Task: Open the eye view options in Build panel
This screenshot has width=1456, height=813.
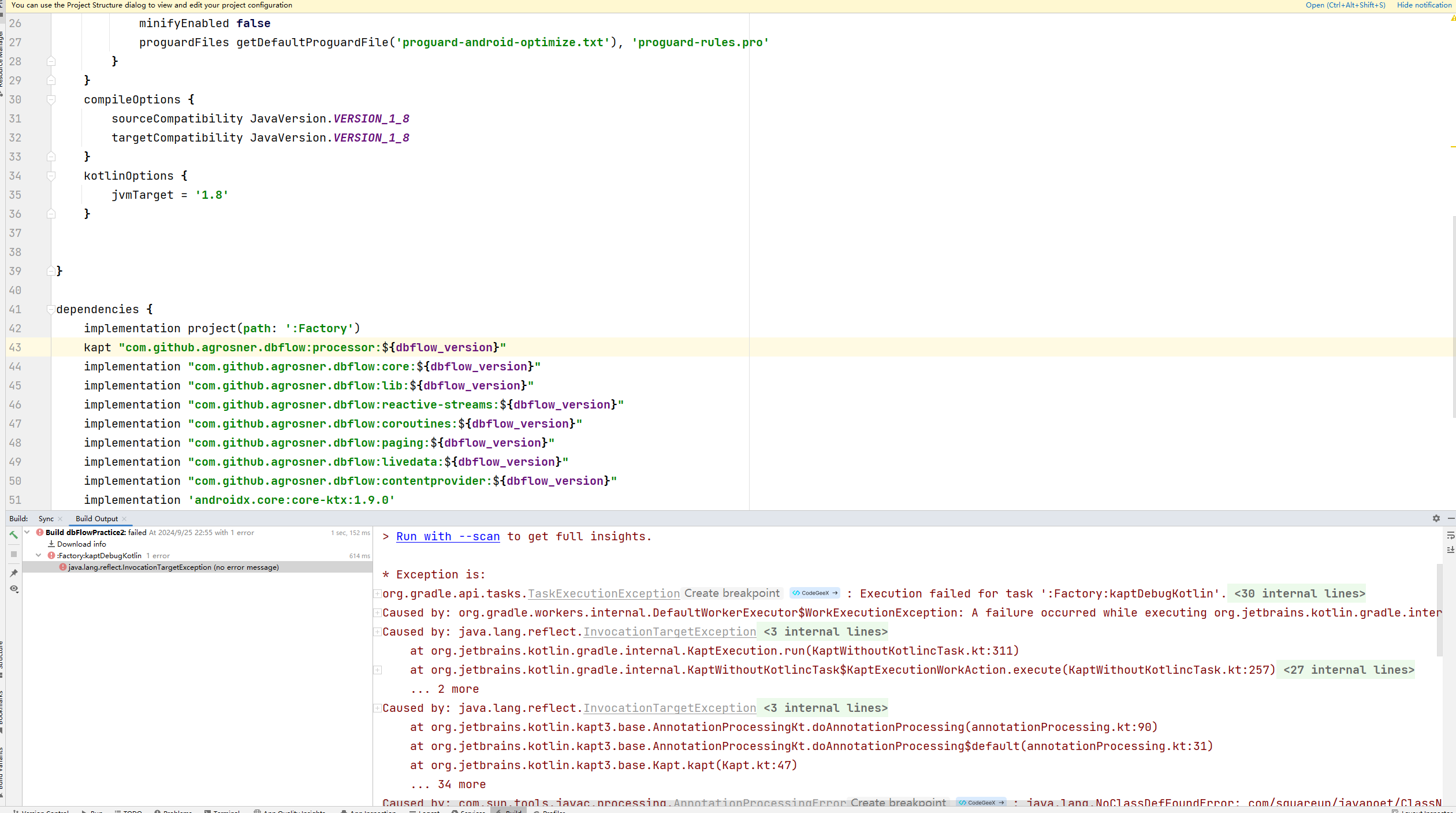Action: coord(14,589)
